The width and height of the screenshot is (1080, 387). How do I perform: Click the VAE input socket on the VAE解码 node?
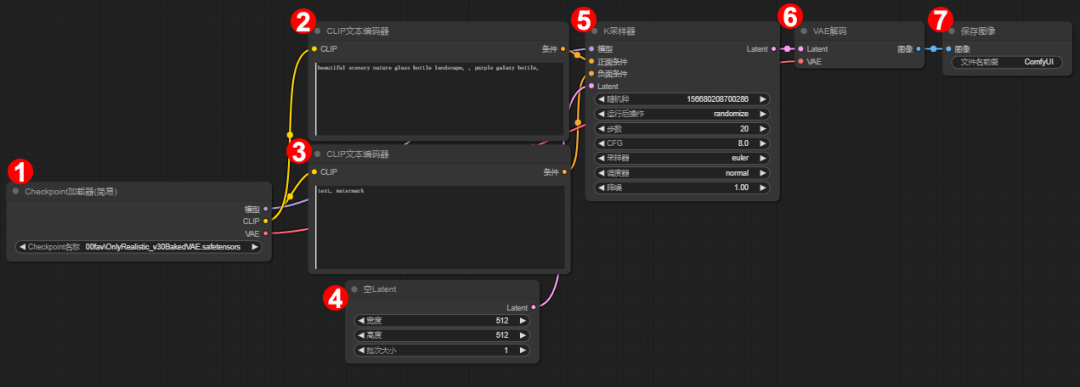(x=800, y=61)
